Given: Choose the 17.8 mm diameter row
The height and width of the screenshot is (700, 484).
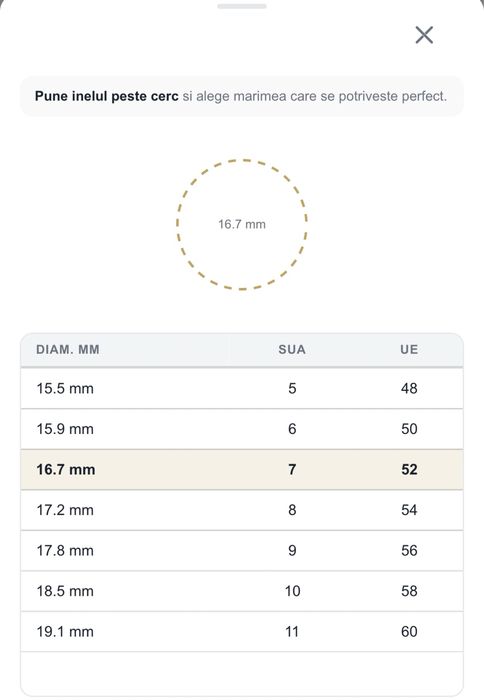Looking at the screenshot, I should click(242, 551).
